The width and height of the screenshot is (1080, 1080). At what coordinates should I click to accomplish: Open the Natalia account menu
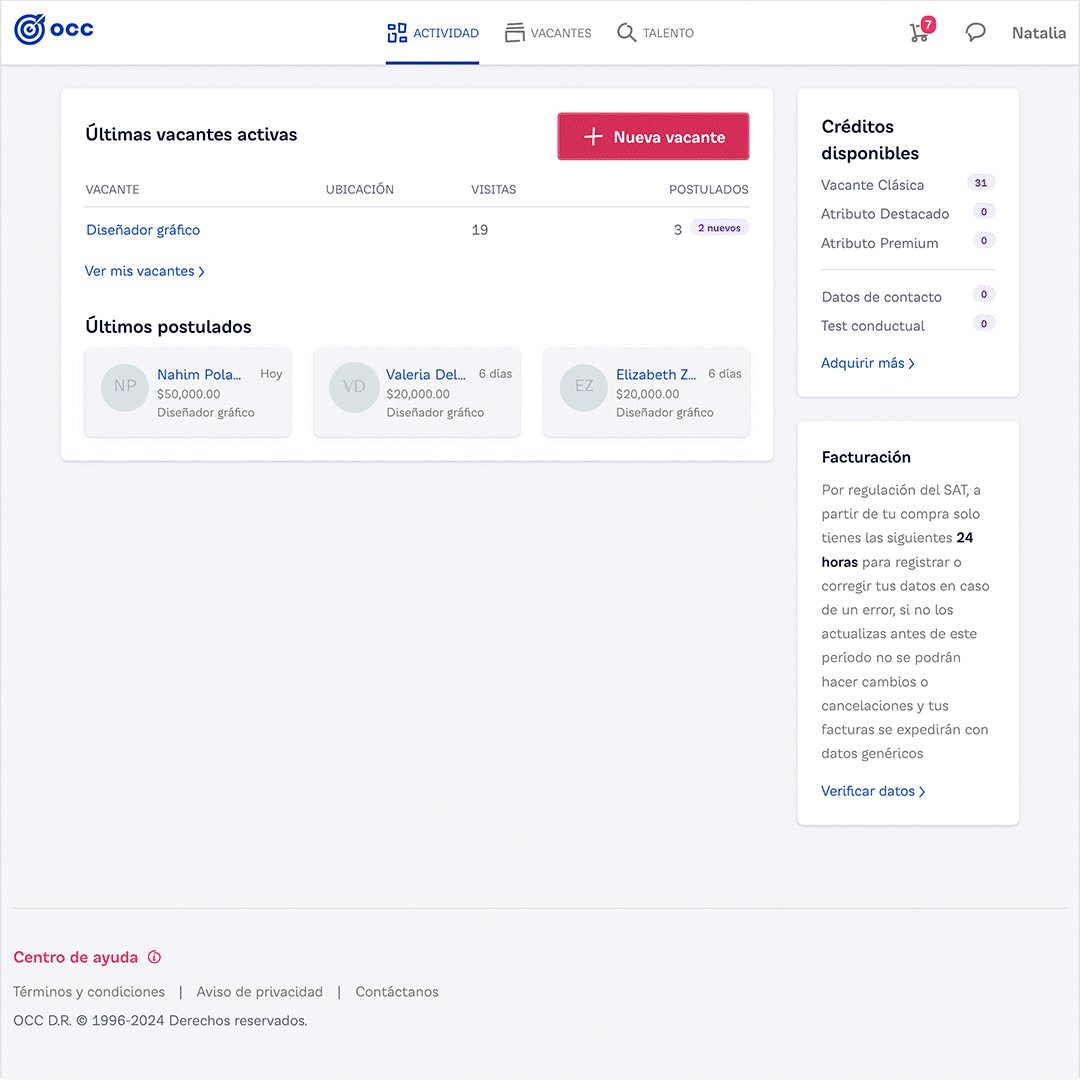pyautogui.click(x=1038, y=33)
